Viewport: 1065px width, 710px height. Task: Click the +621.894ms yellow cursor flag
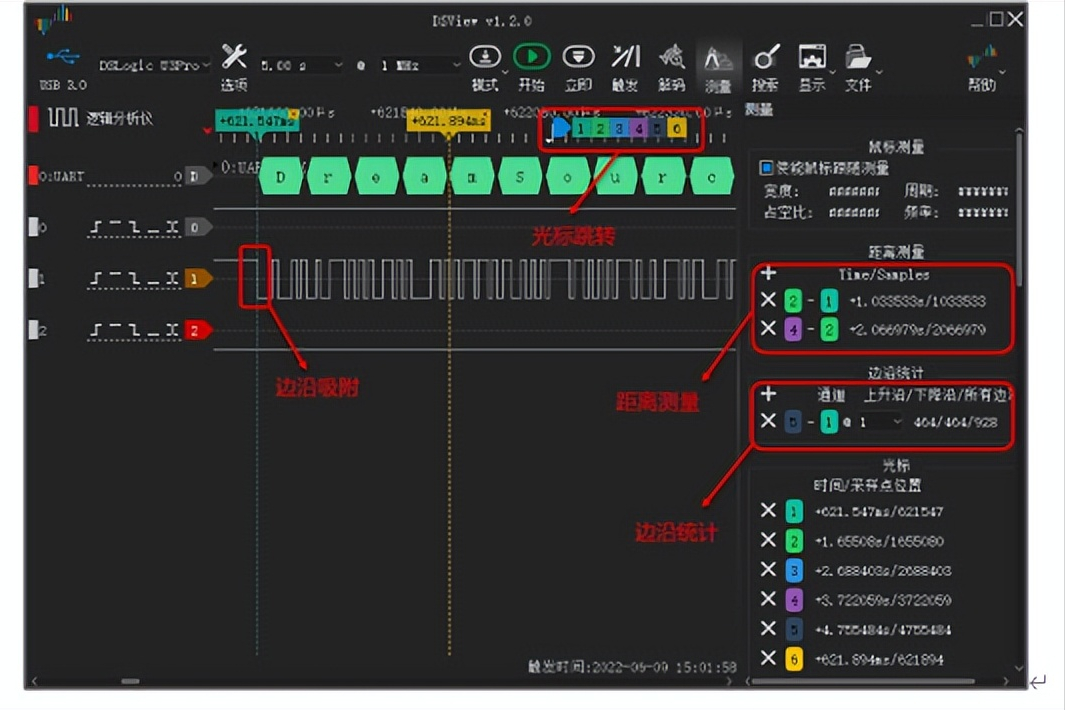tap(448, 122)
